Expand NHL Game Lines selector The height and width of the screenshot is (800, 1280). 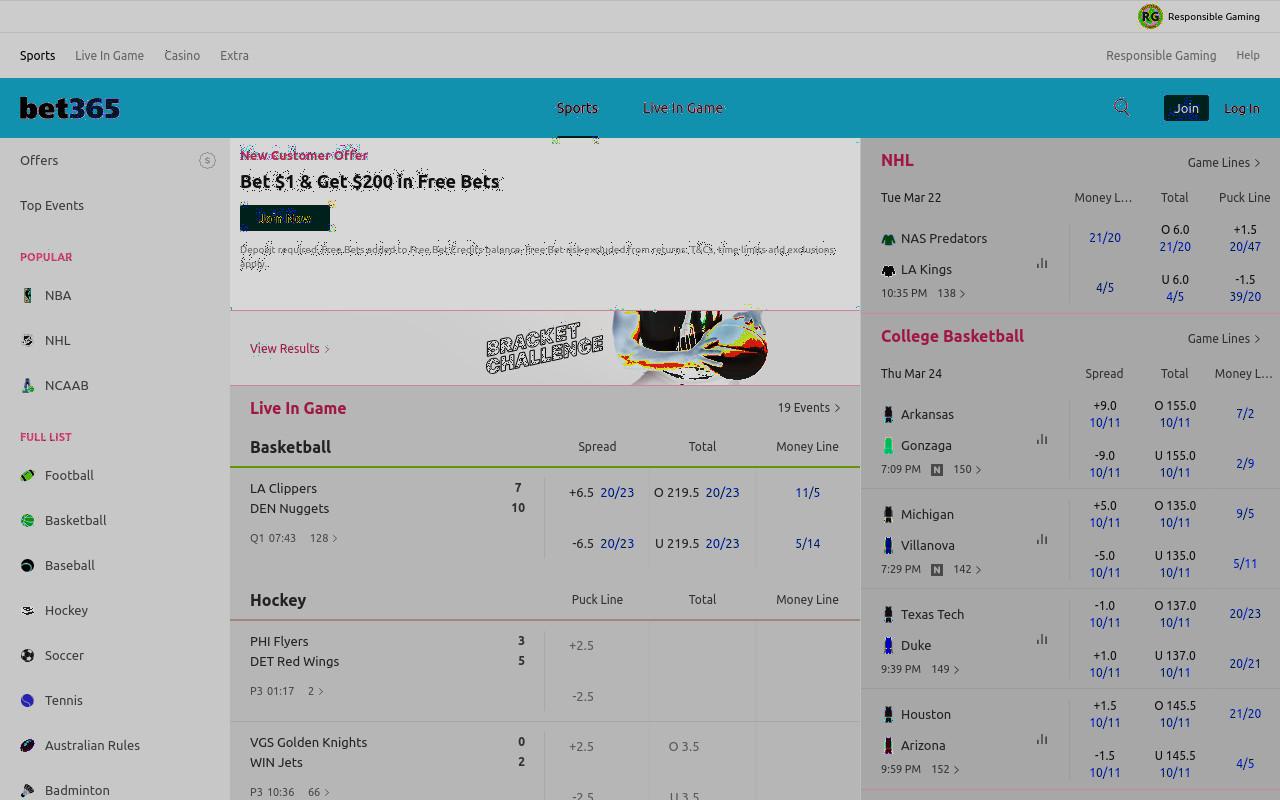pyautogui.click(x=1224, y=162)
